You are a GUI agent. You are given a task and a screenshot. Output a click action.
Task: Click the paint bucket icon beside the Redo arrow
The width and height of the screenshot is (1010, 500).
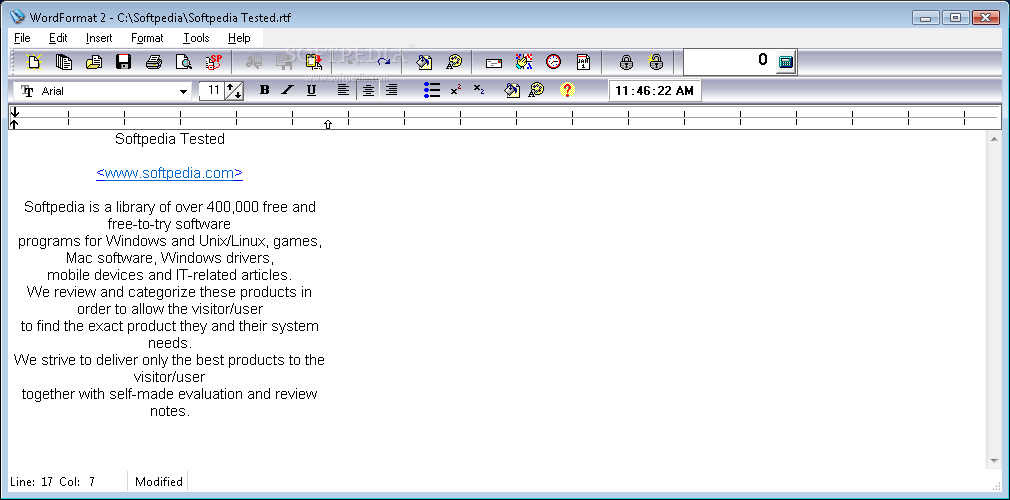click(424, 62)
